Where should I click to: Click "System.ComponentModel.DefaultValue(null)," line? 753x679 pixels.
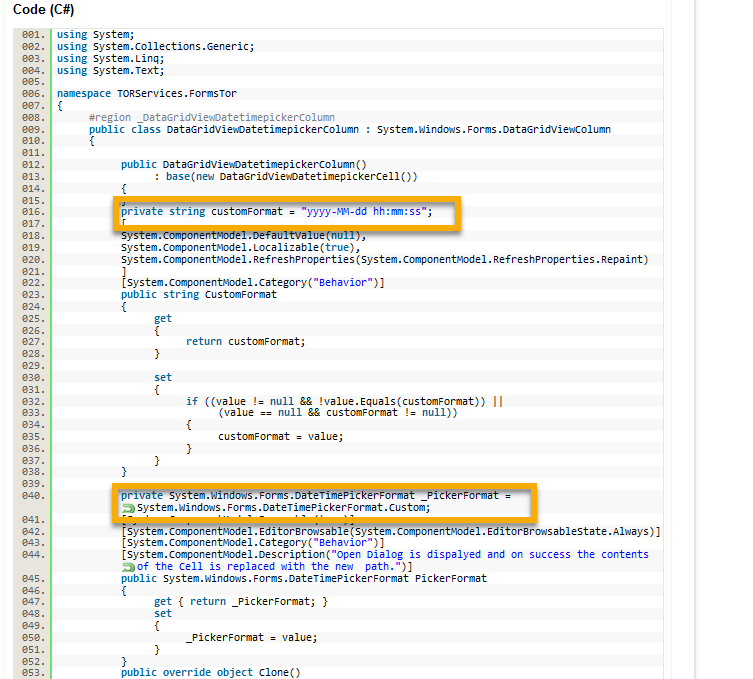coord(243,235)
